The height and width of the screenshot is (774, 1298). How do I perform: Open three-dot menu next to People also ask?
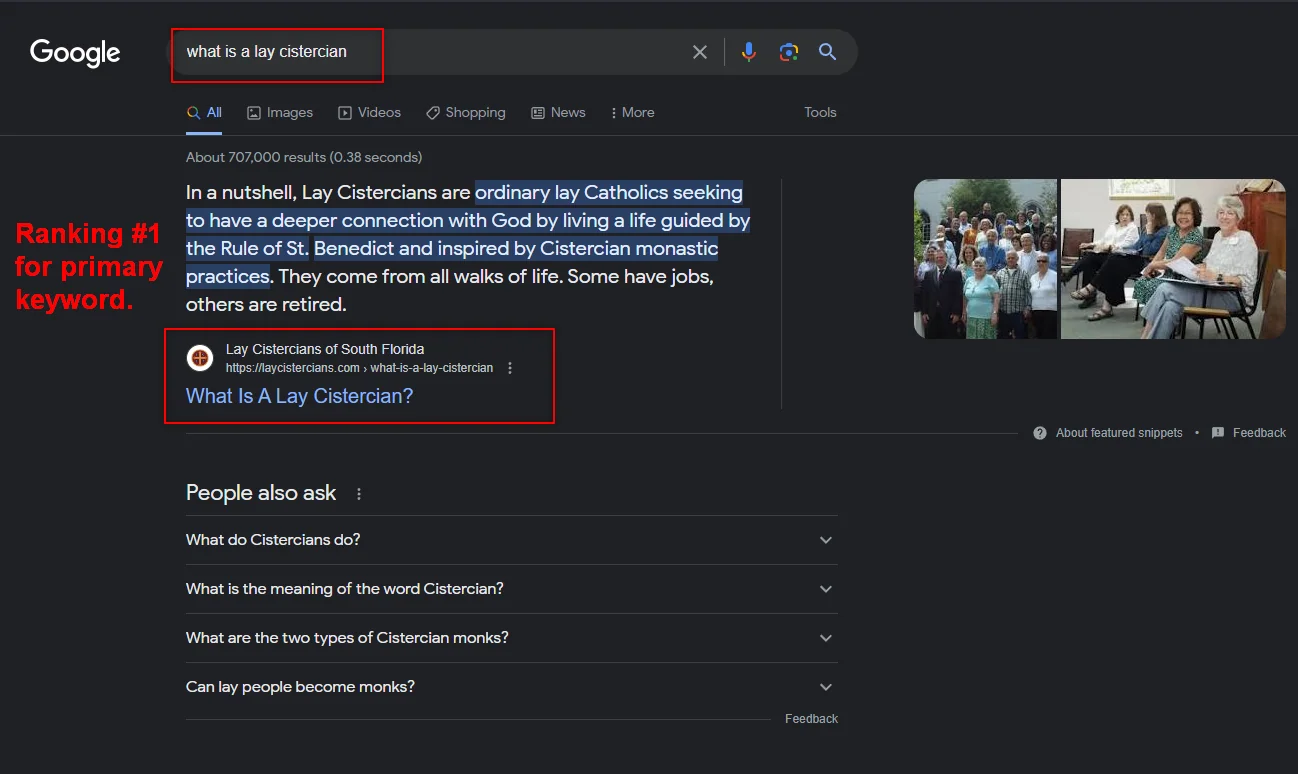tap(359, 494)
